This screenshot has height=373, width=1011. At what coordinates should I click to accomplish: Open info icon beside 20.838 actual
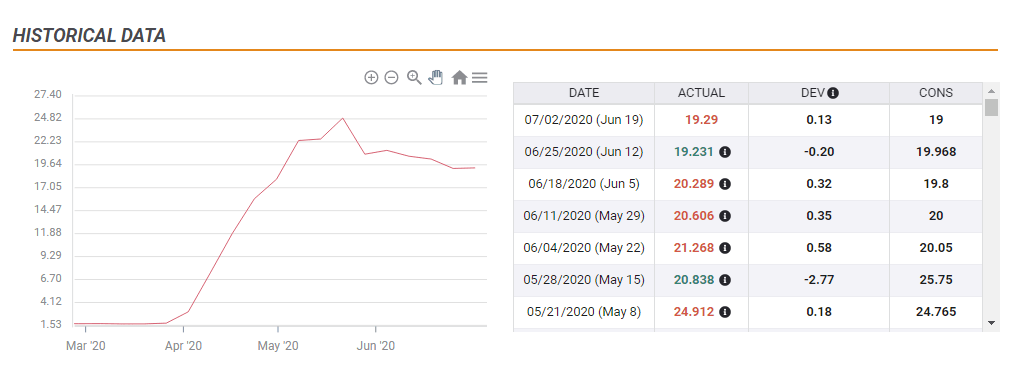[725, 280]
